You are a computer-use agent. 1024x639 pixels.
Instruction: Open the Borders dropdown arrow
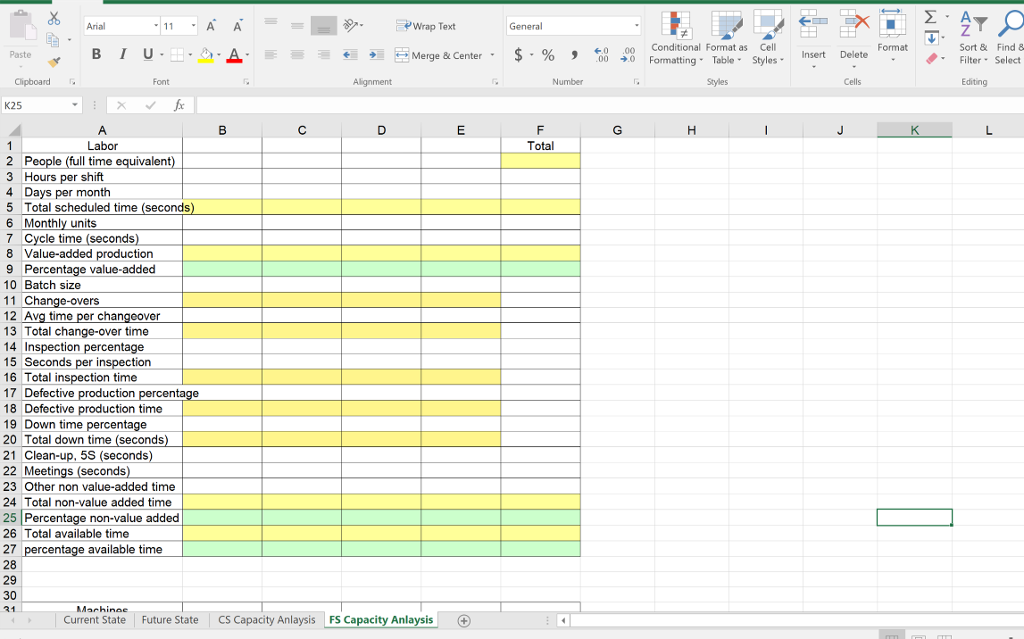point(190,55)
